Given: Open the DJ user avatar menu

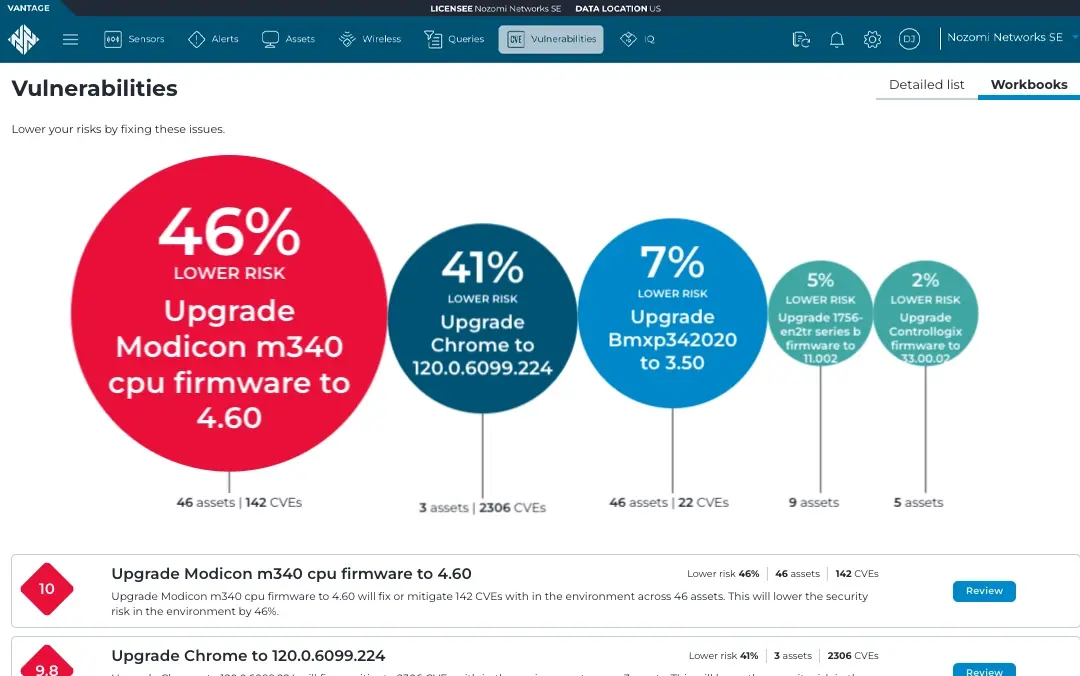Looking at the screenshot, I should (909, 39).
